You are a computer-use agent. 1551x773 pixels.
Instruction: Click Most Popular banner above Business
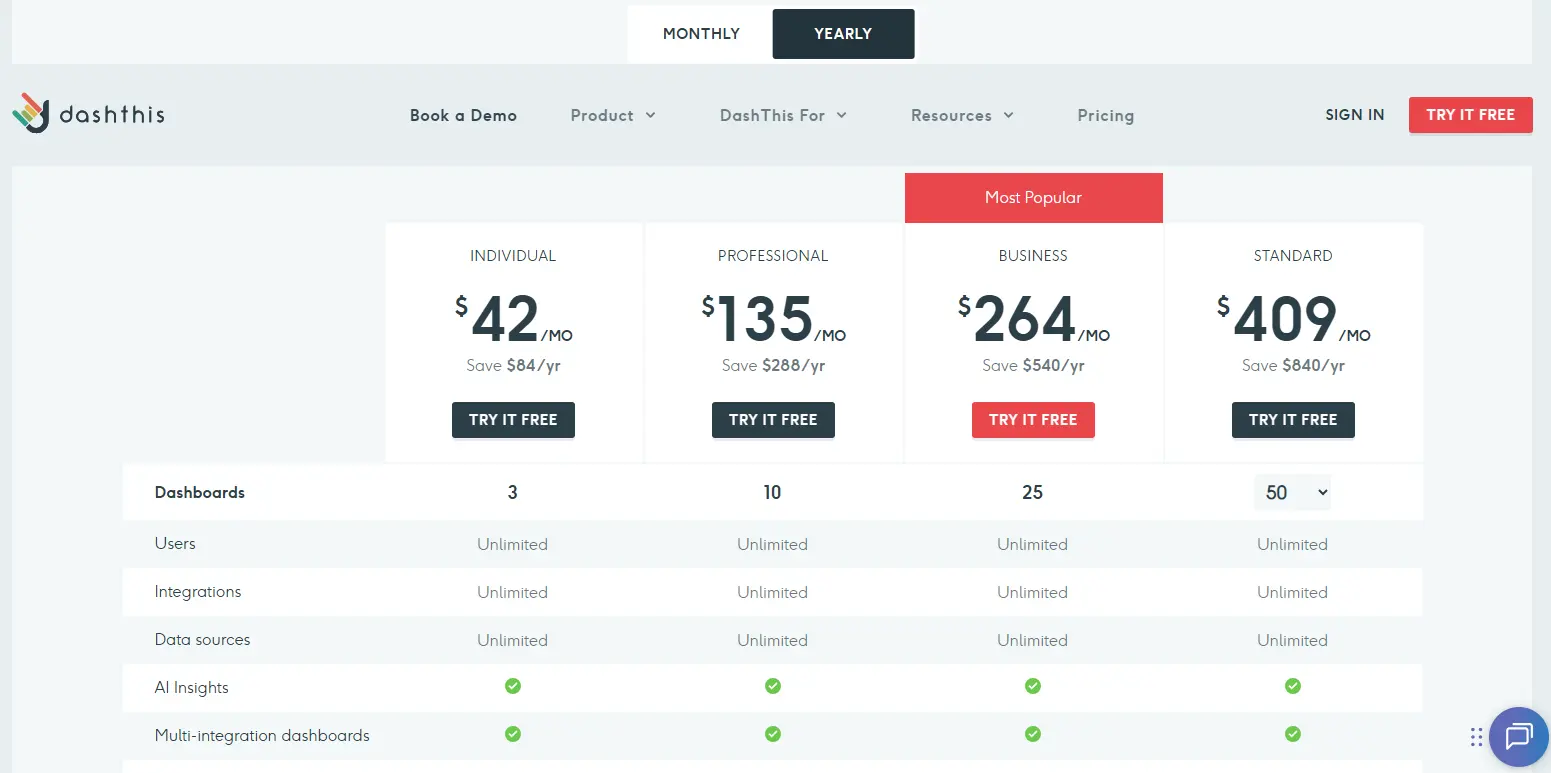click(x=1033, y=198)
